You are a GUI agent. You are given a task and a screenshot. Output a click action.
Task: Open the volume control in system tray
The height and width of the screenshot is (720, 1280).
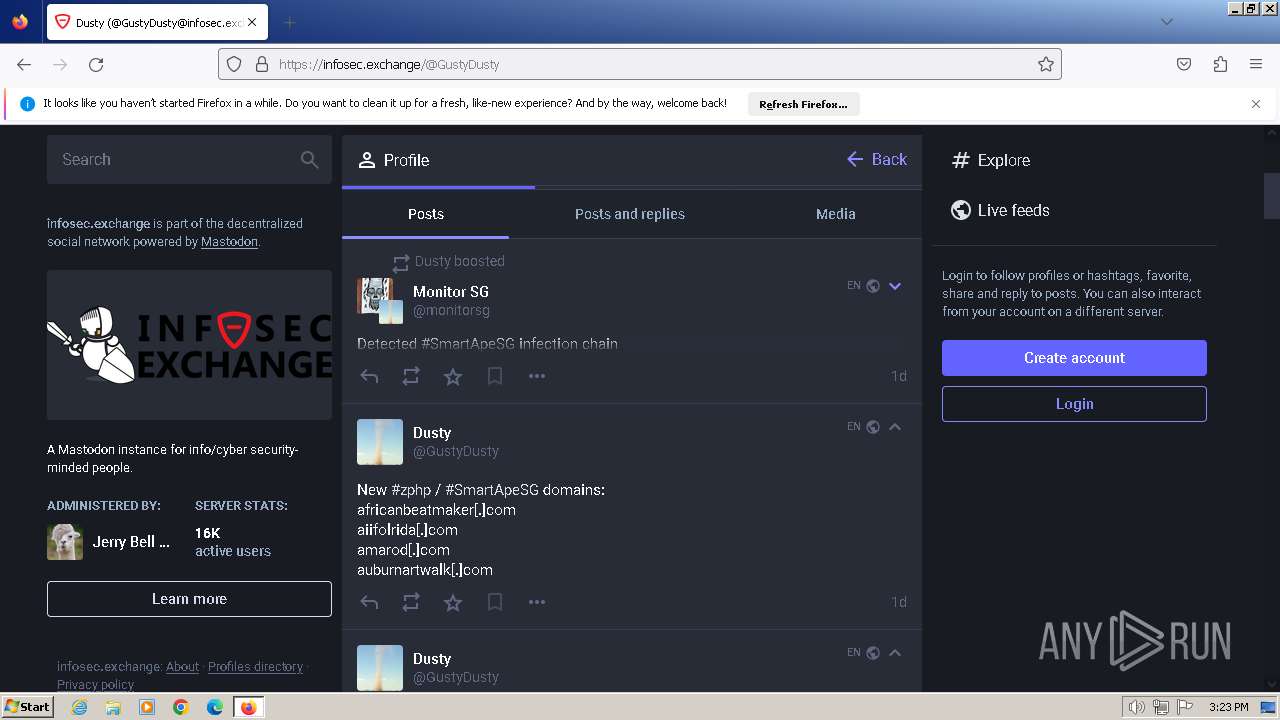(x=1136, y=707)
